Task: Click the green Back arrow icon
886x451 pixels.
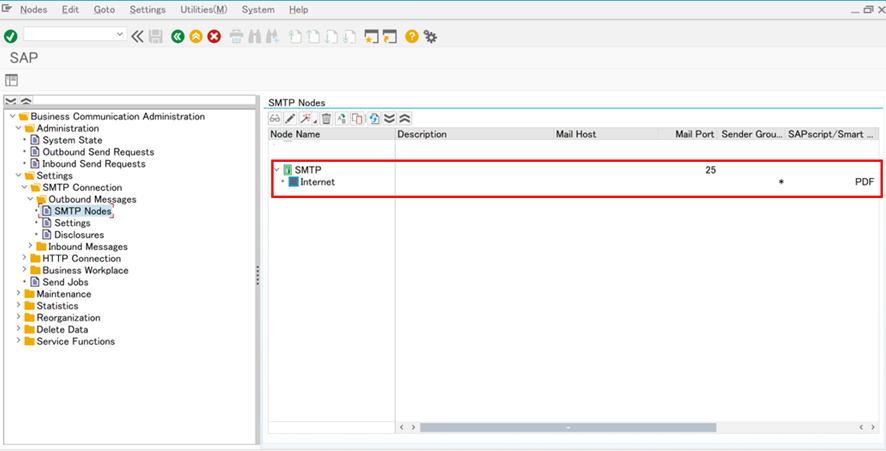Action: (178, 36)
